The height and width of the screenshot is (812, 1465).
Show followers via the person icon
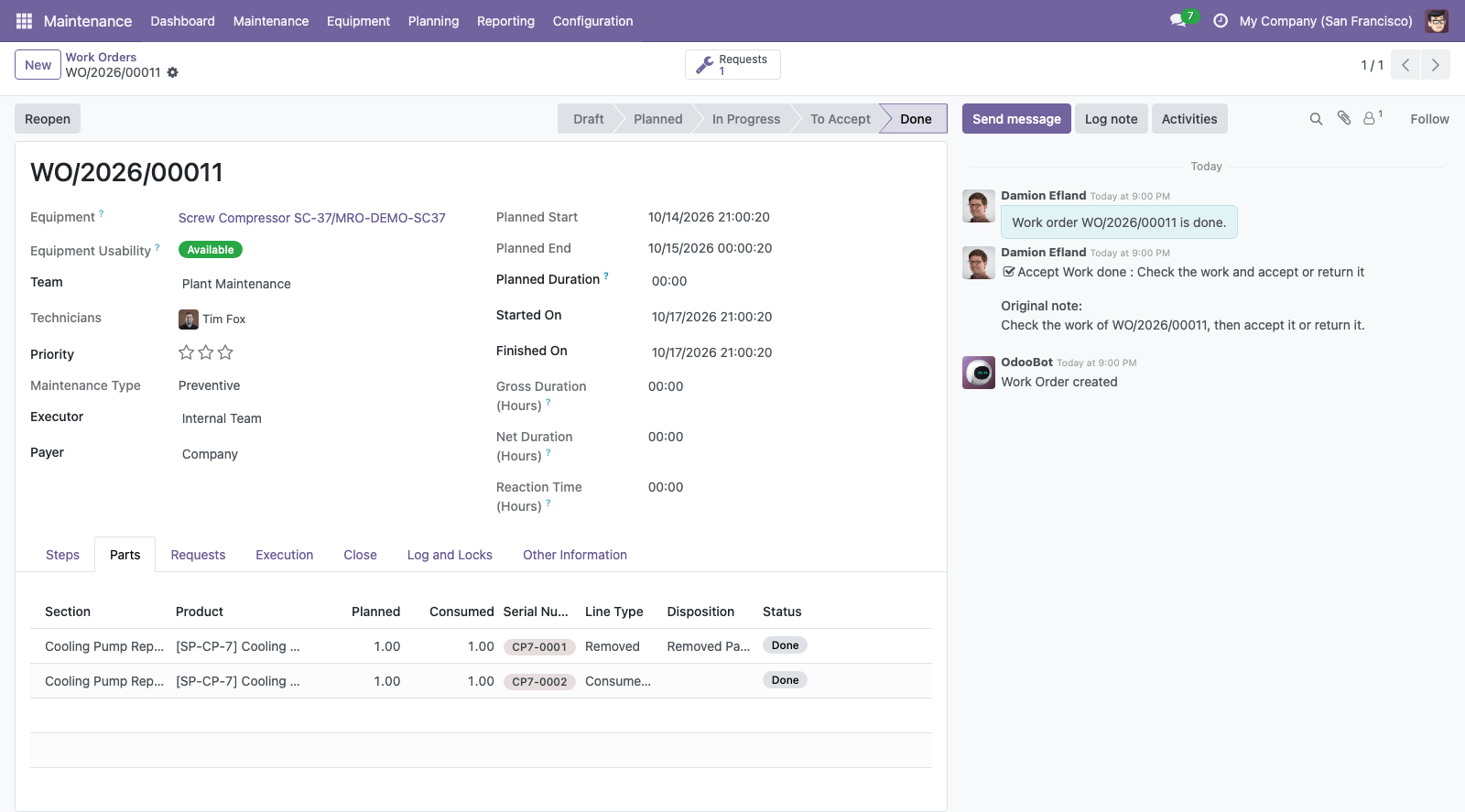click(1371, 118)
